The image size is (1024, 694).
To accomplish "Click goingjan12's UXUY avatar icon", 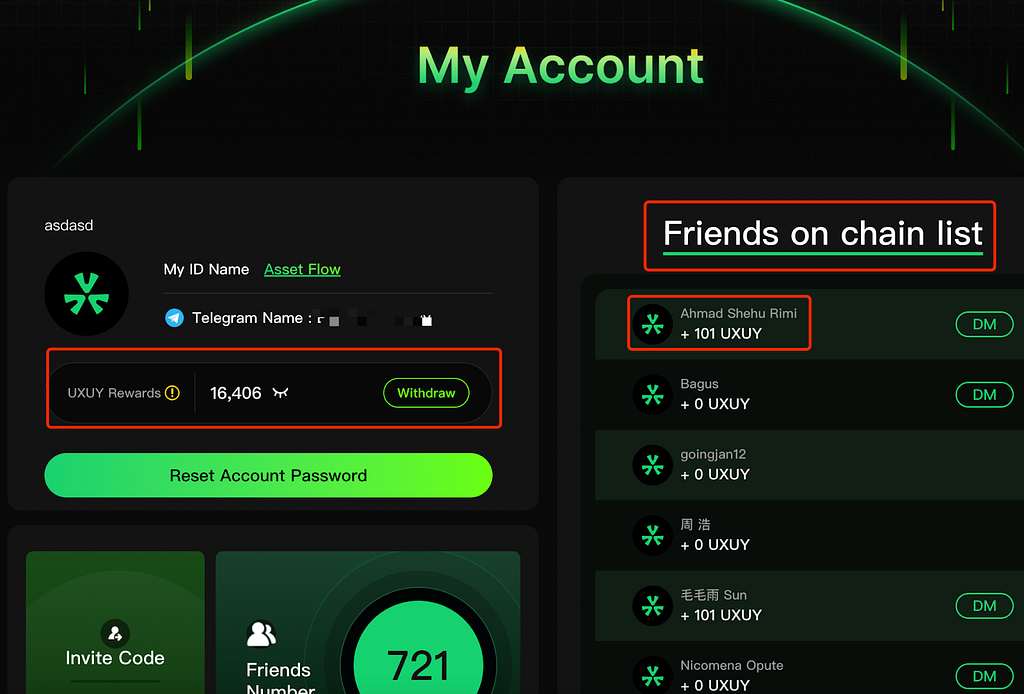I will pyautogui.click(x=653, y=465).
